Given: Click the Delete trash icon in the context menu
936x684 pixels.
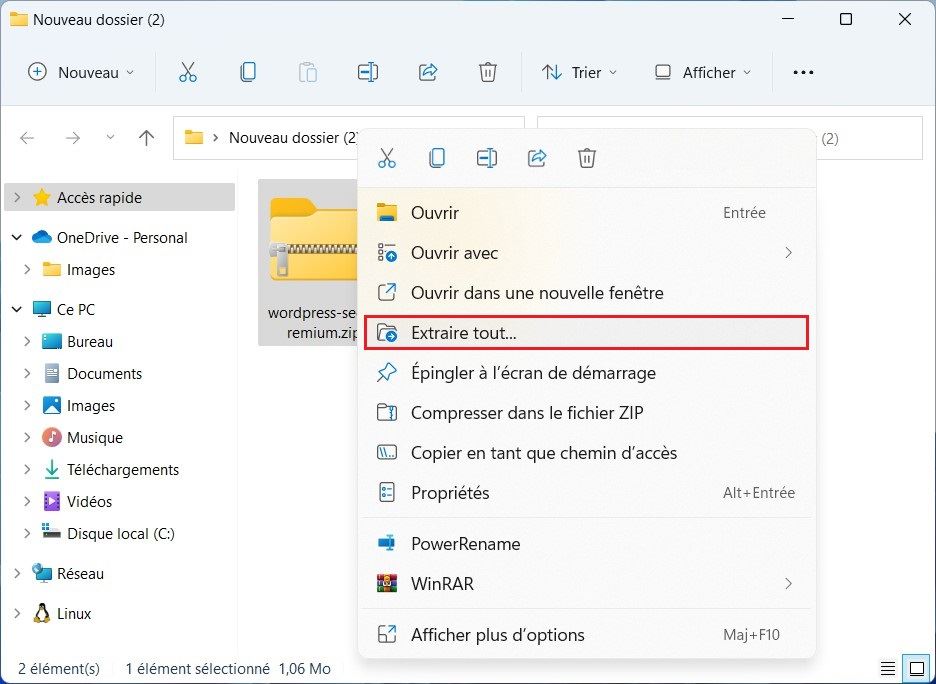Looking at the screenshot, I should point(587,158).
